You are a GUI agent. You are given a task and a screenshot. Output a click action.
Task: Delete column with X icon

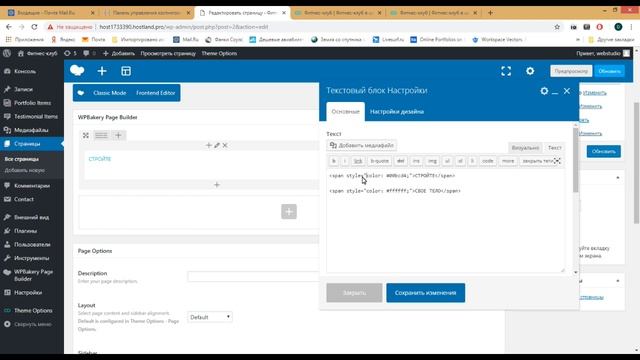point(225,145)
